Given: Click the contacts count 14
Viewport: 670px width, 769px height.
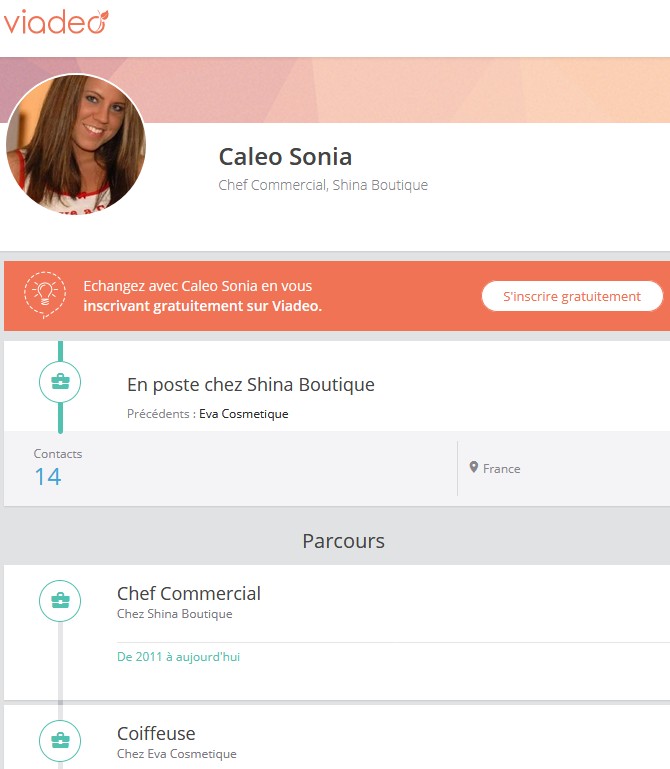Looking at the screenshot, I should click(48, 477).
